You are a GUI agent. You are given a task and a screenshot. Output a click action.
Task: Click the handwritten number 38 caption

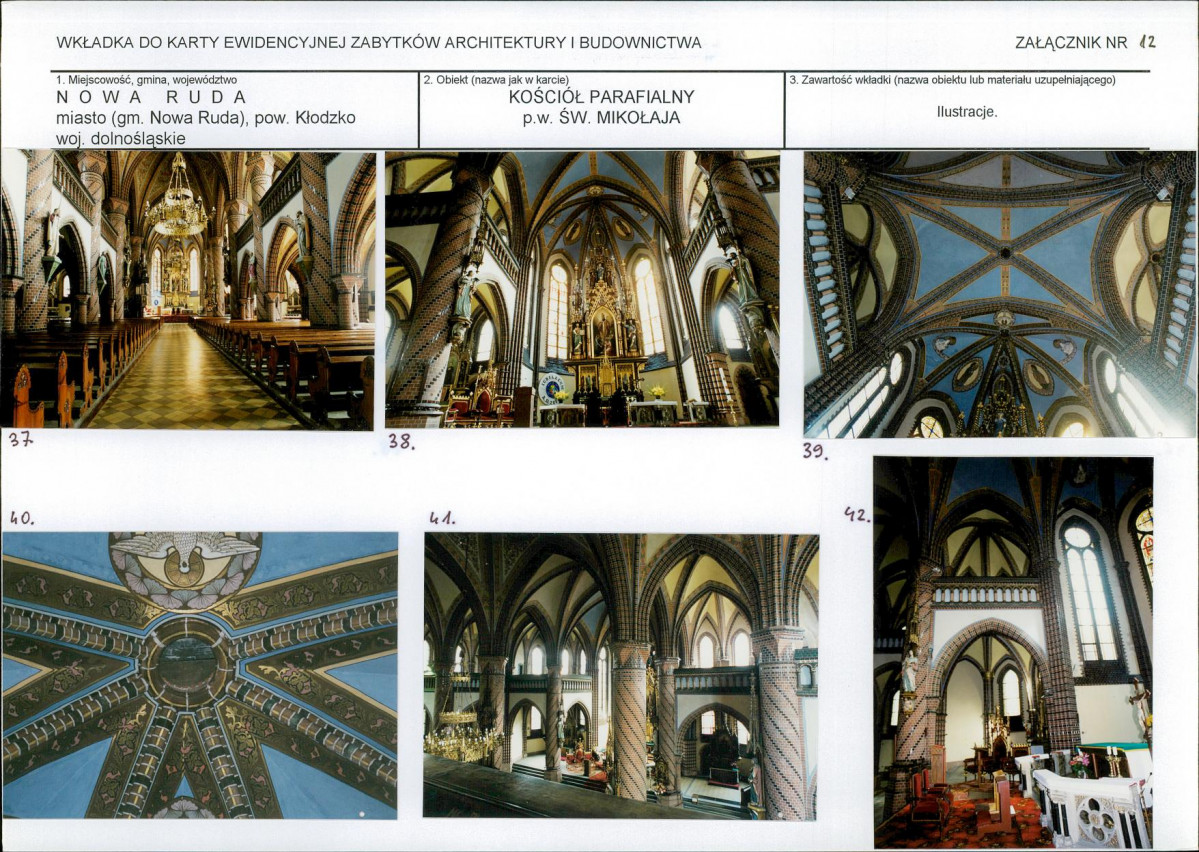401,441
